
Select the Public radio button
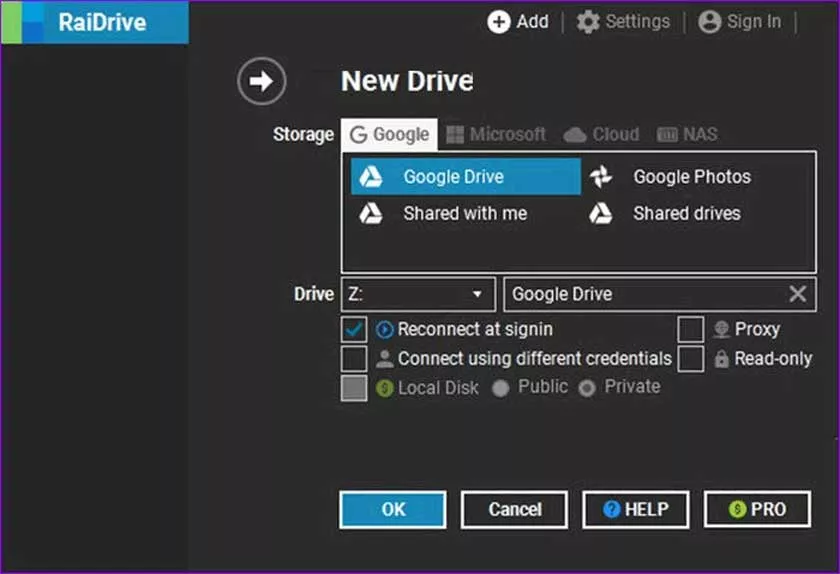click(500, 389)
